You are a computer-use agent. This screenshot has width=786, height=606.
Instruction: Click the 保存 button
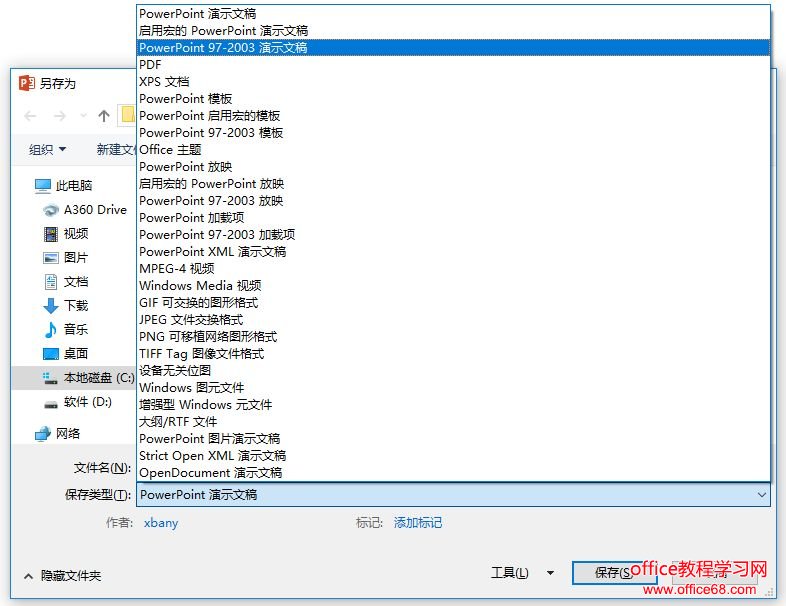tap(614, 572)
